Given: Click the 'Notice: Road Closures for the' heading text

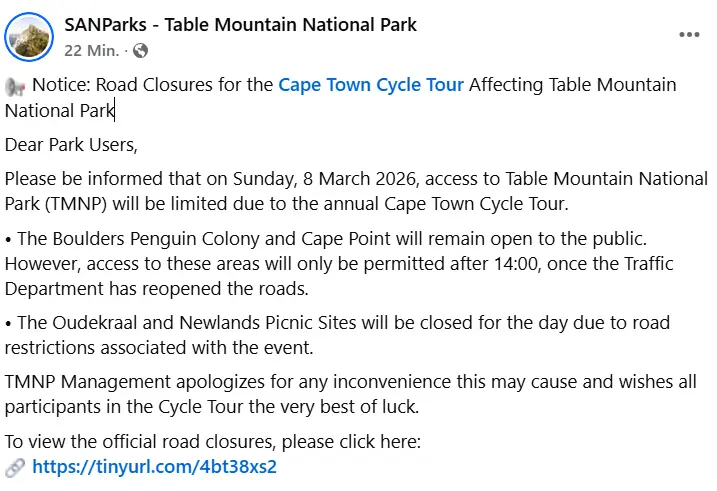Looking at the screenshot, I should [153, 85].
